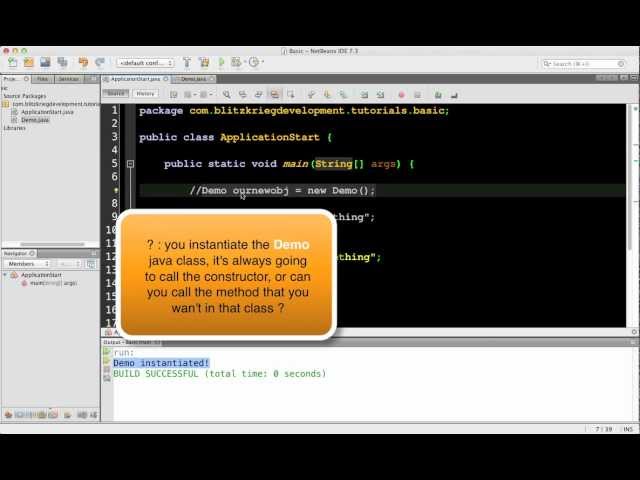Image resolution: width=640 pixels, height=480 pixels.
Task: Run the project with green play icon
Action: (221, 62)
